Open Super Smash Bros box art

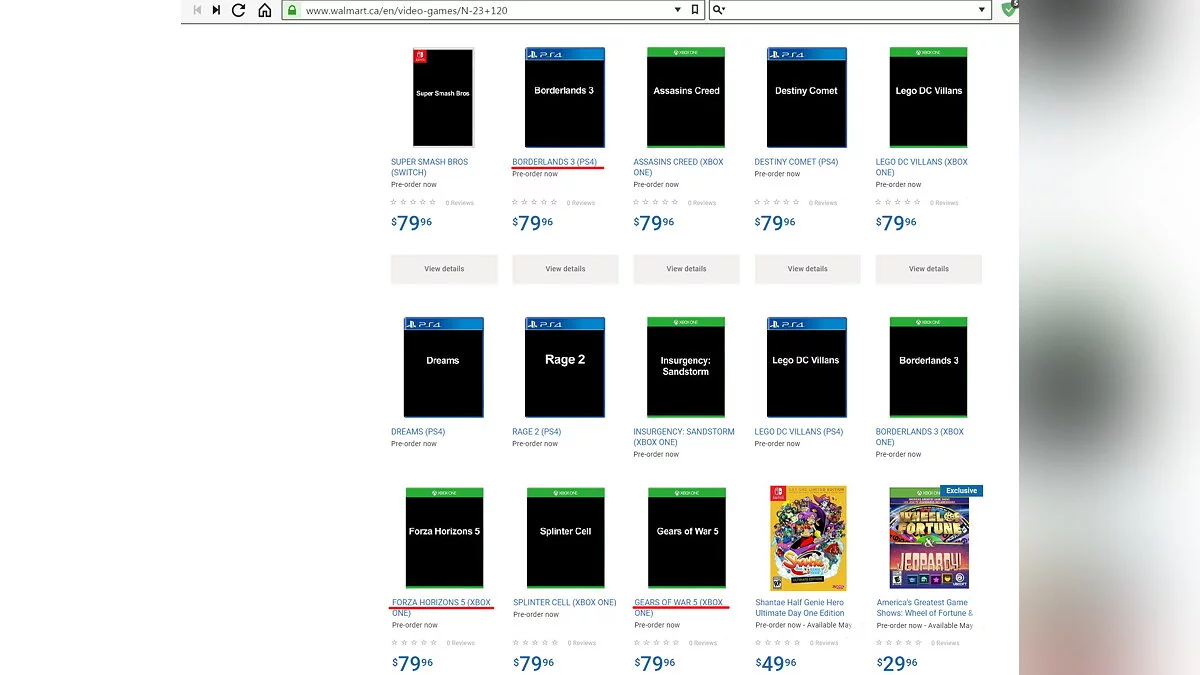pyautogui.click(x=443, y=97)
